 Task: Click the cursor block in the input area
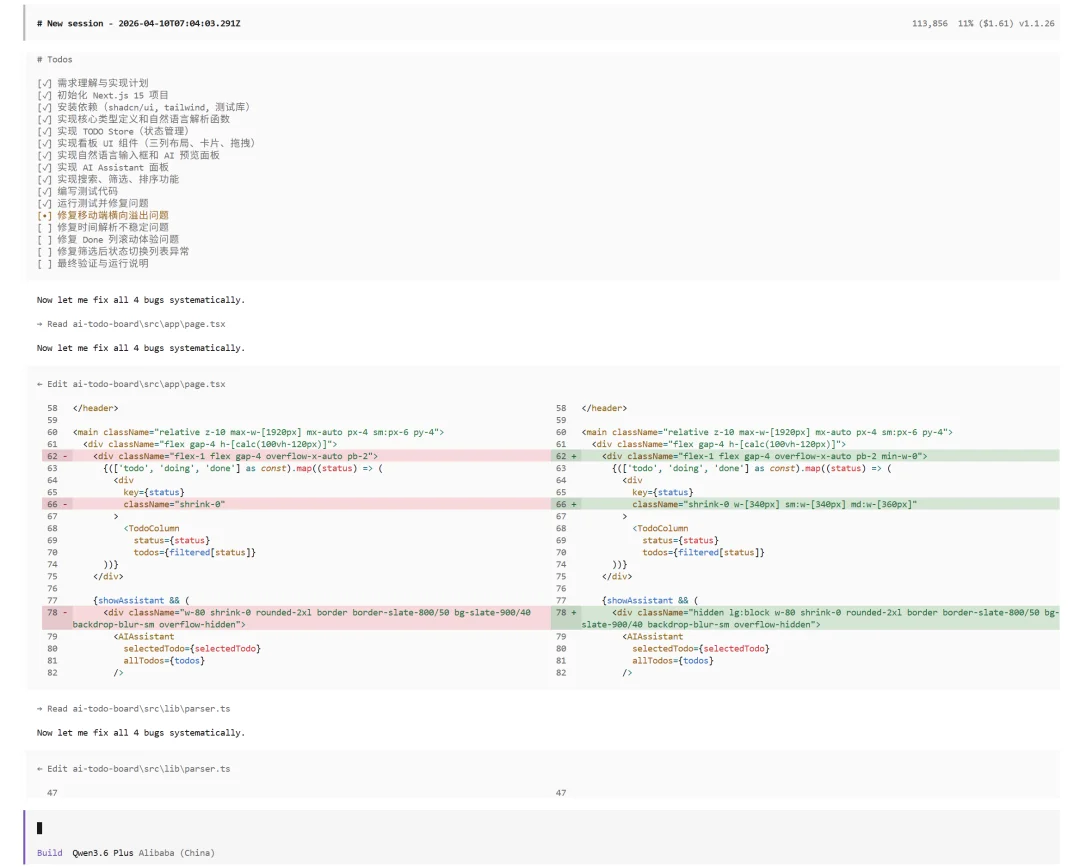pos(38,827)
